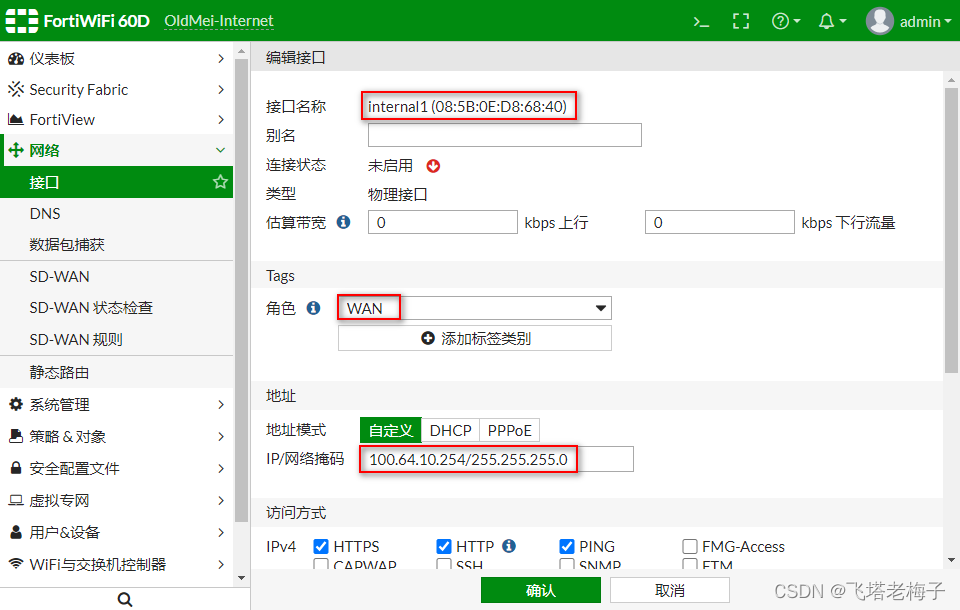Click the red link-down status icon
Image resolution: width=960 pixels, height=610 pixels.
coord(433,166)
